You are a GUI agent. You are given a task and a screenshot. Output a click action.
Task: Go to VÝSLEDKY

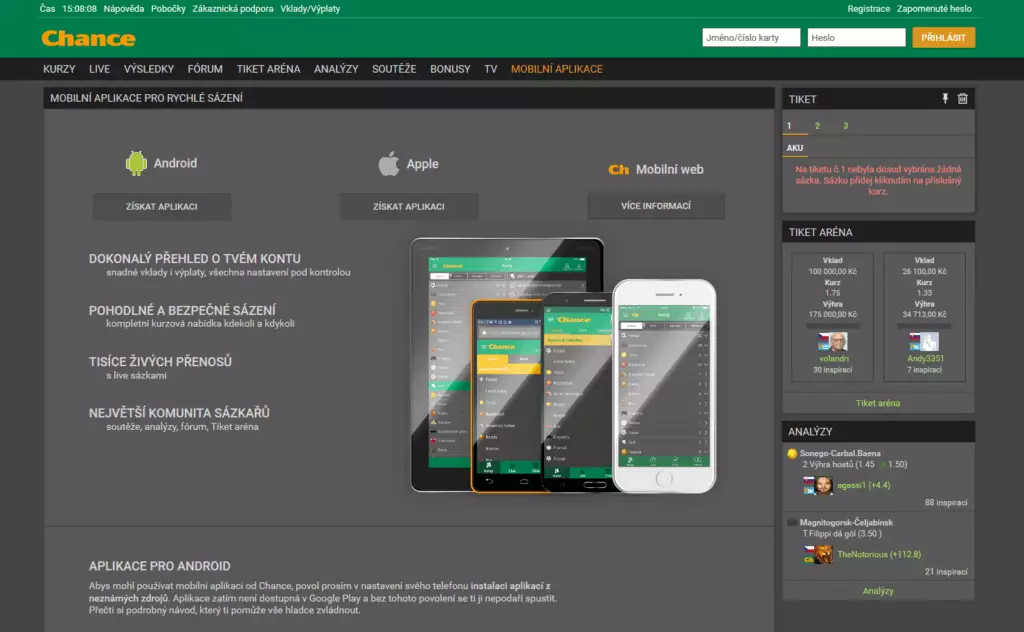(149, 69)
